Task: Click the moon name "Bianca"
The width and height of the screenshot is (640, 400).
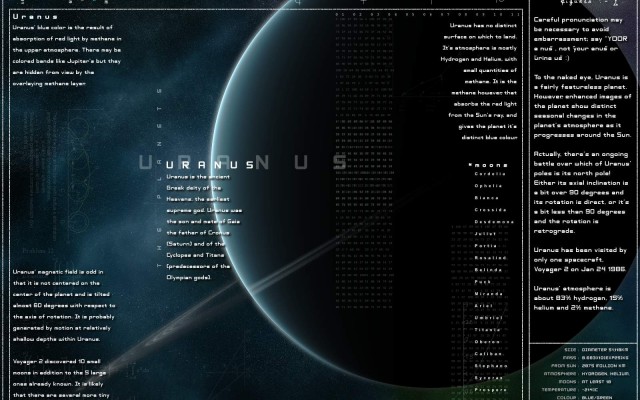Action: (487, 198)
